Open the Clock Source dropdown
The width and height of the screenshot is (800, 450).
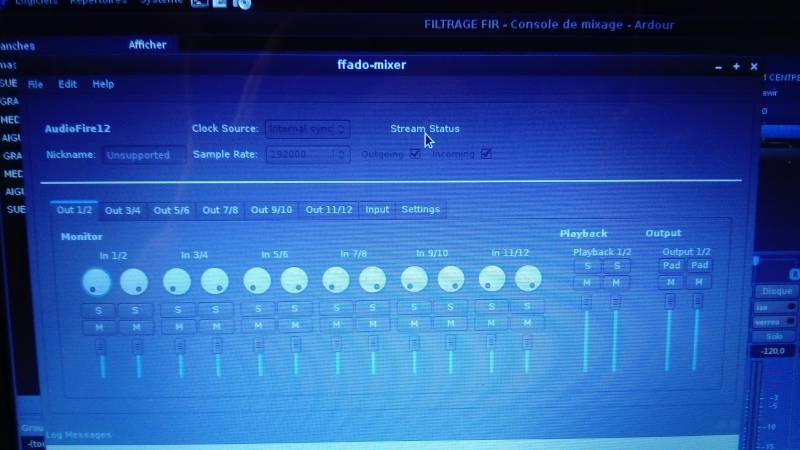pos(308,129)
